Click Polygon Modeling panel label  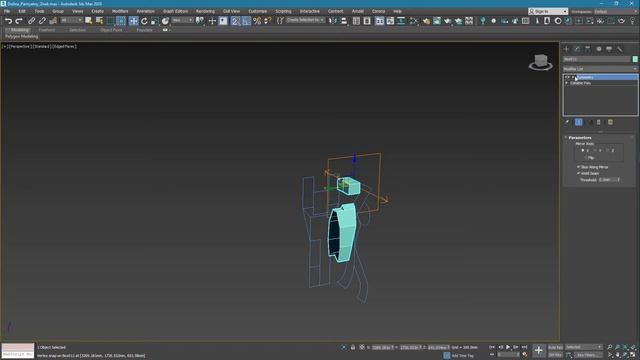click(22, 37)
